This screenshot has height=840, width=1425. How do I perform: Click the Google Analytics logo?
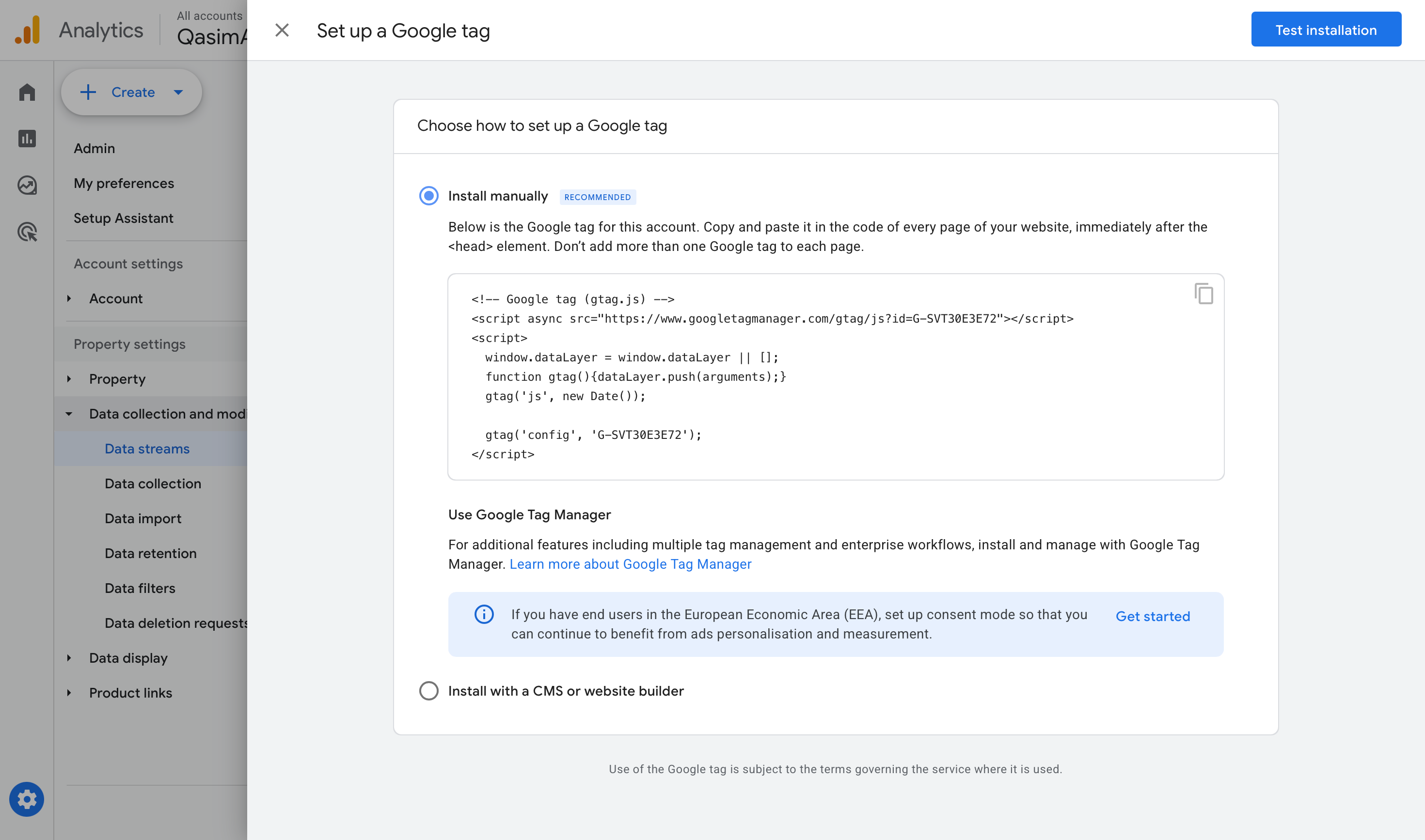pyautogui.click(x=28, y=30)
